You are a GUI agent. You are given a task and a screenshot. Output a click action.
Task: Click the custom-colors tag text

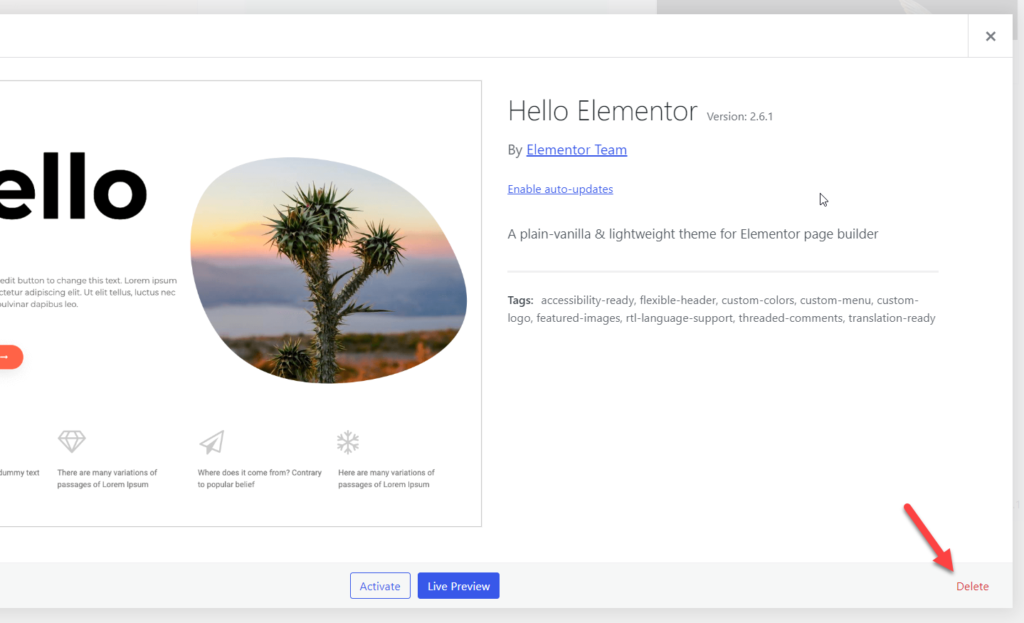point(758,300)
